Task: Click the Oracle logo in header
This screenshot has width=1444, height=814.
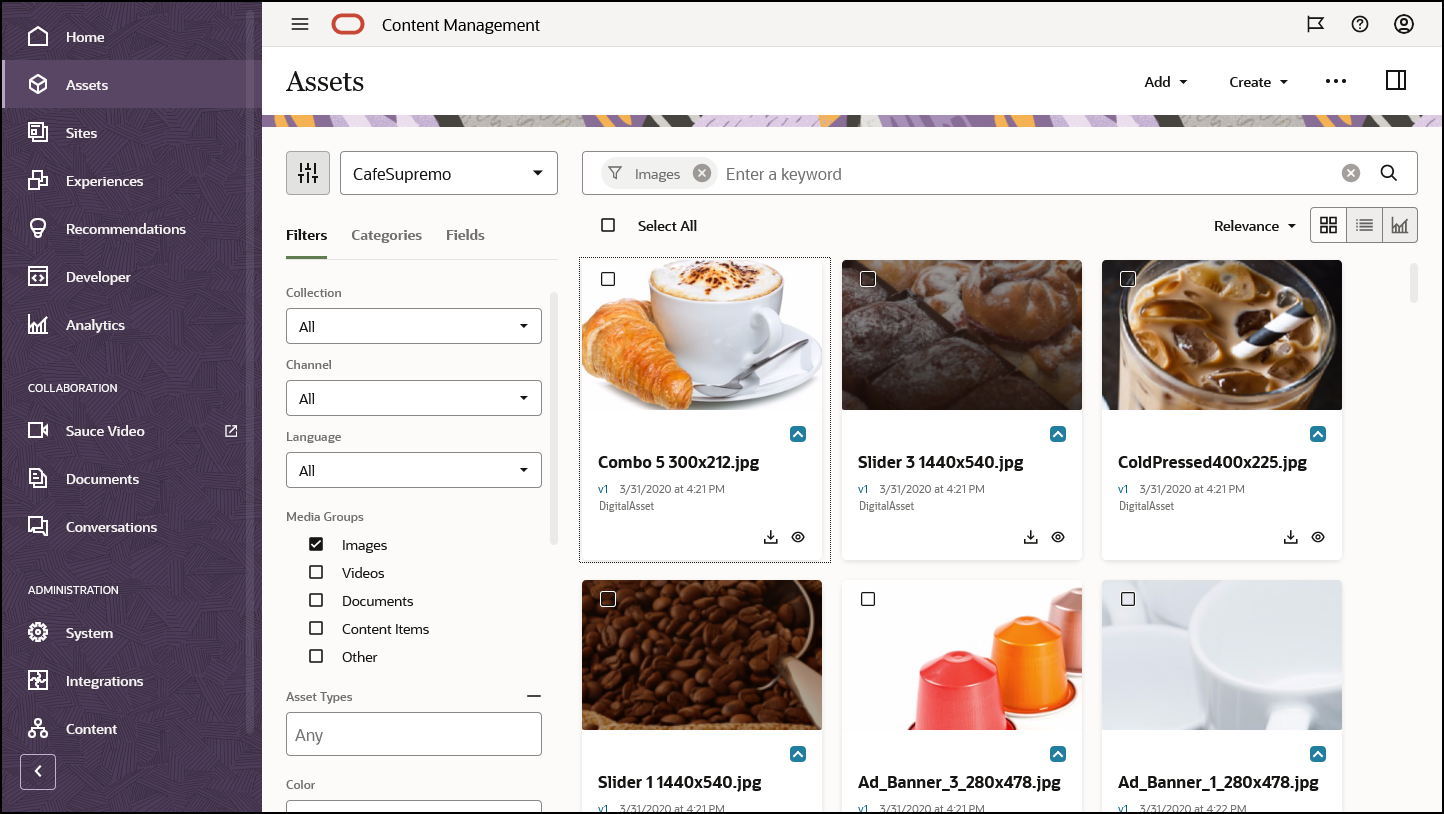Action: [348, 25]
